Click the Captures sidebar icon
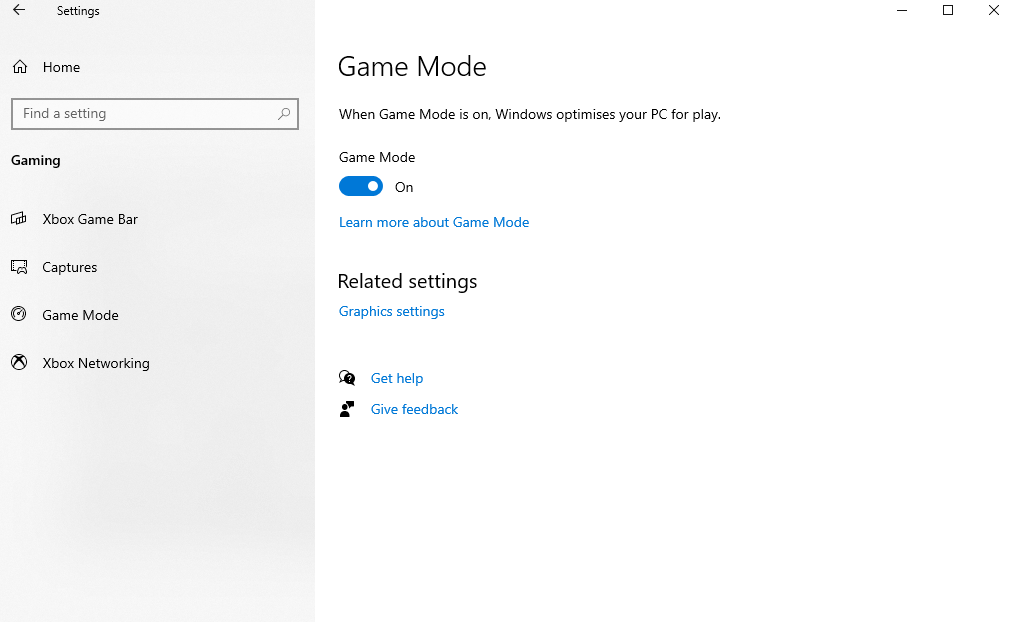Viewport: 1012px width, 622px height. 19,267
